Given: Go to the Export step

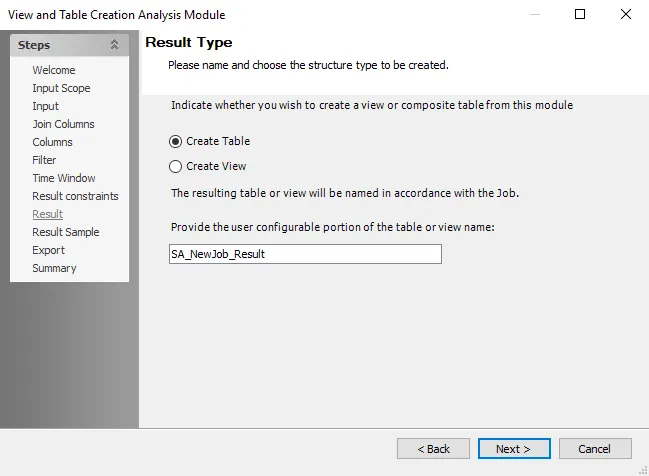Looking at the screenshot, I should tap(48, 250).
